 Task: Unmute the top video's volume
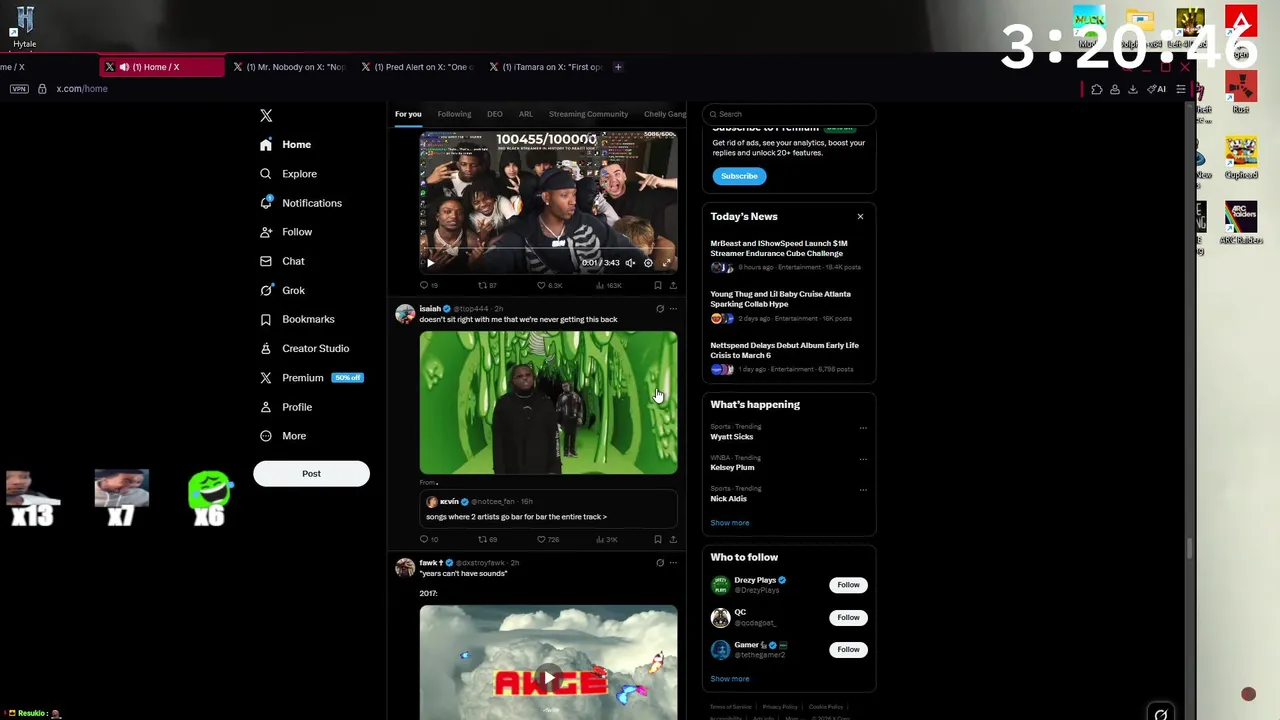[630, 263]
